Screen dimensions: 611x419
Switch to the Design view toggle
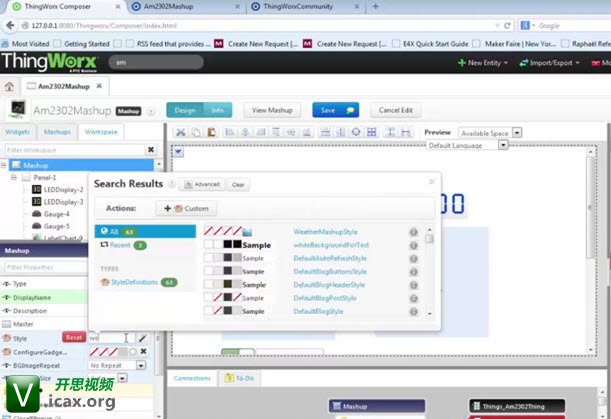[x=185, y=110]
